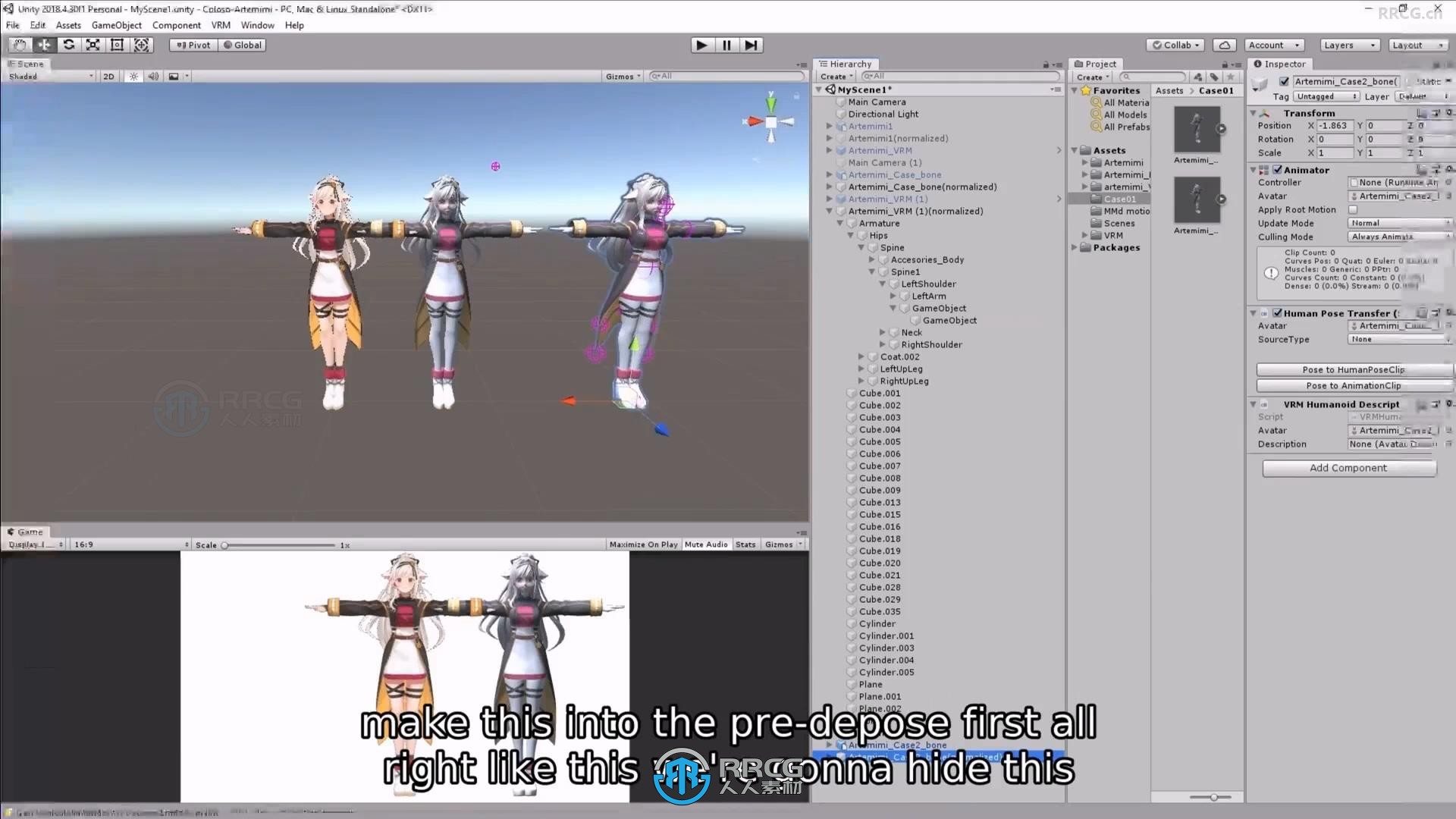Open the Shaded draw mode dropdown
Viewport: 1456px width, 819px height.
coord(51,76)
